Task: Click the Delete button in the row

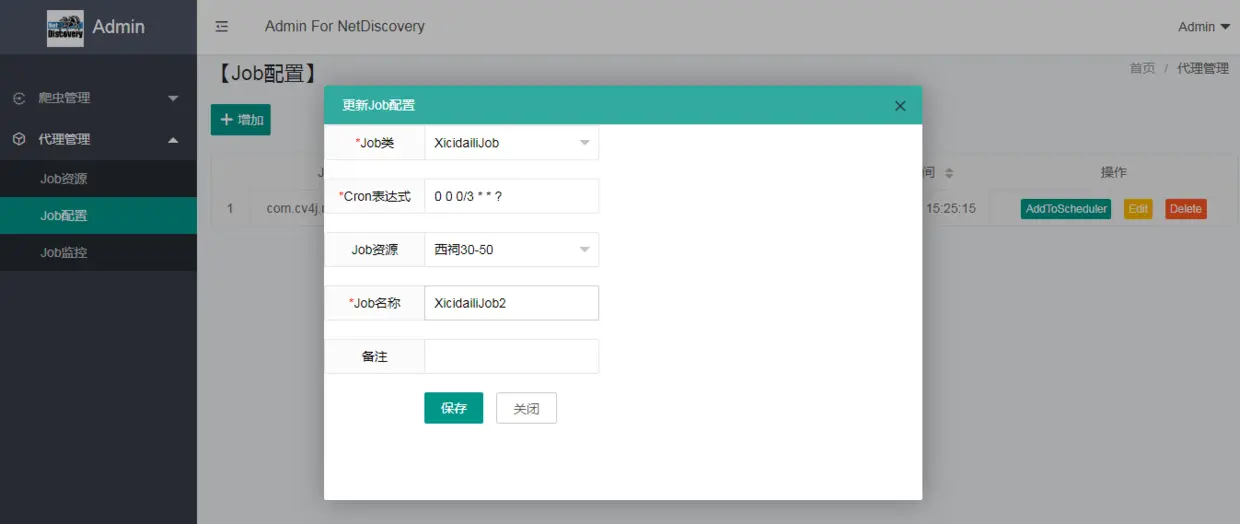Action: tap(1186, 209)
